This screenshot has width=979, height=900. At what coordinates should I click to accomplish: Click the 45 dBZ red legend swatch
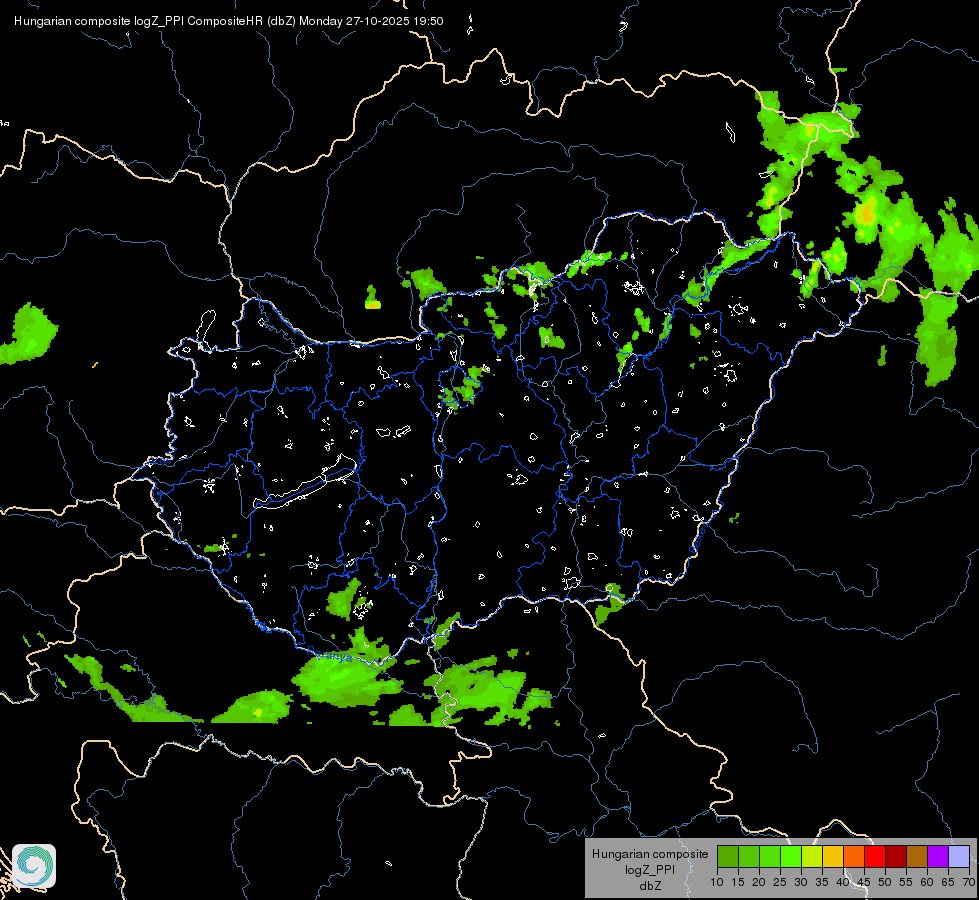pyautogui.click(x=875, y=856)
